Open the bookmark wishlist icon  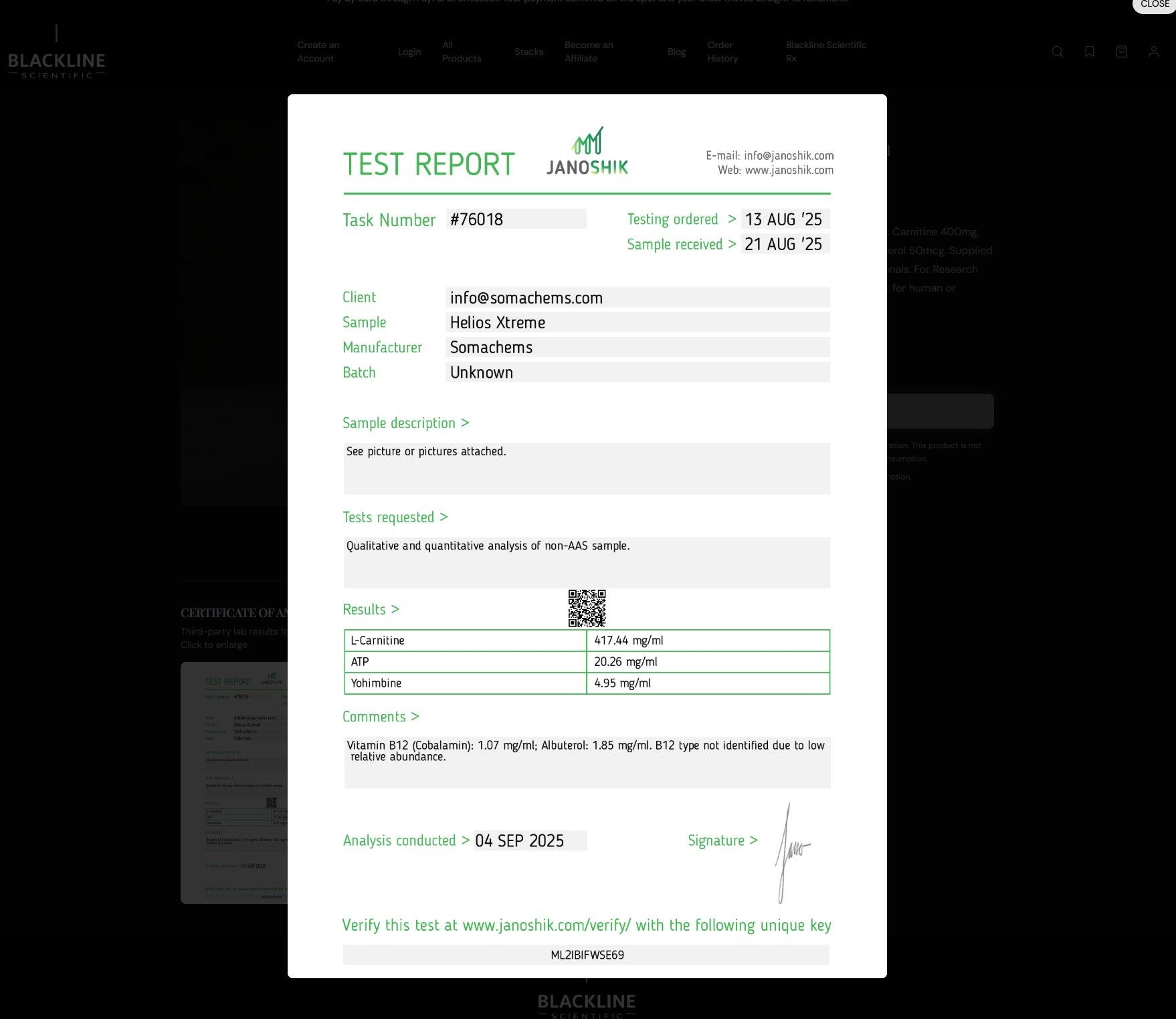click(1090, 51)
